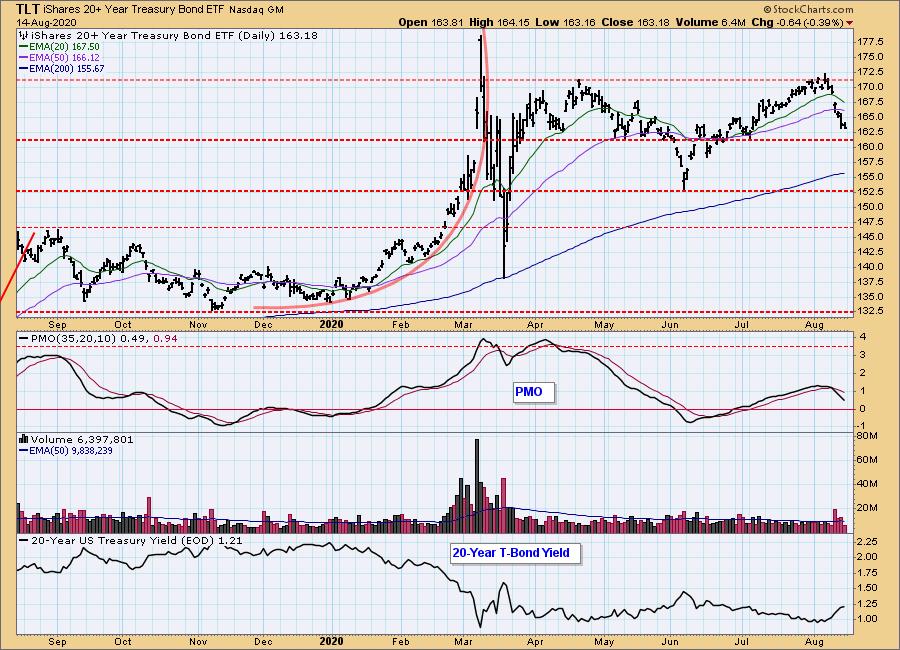The height and width of the screenshot is (650, 900).
Task: Click the 162.5 price axis label
Action: 870,131
